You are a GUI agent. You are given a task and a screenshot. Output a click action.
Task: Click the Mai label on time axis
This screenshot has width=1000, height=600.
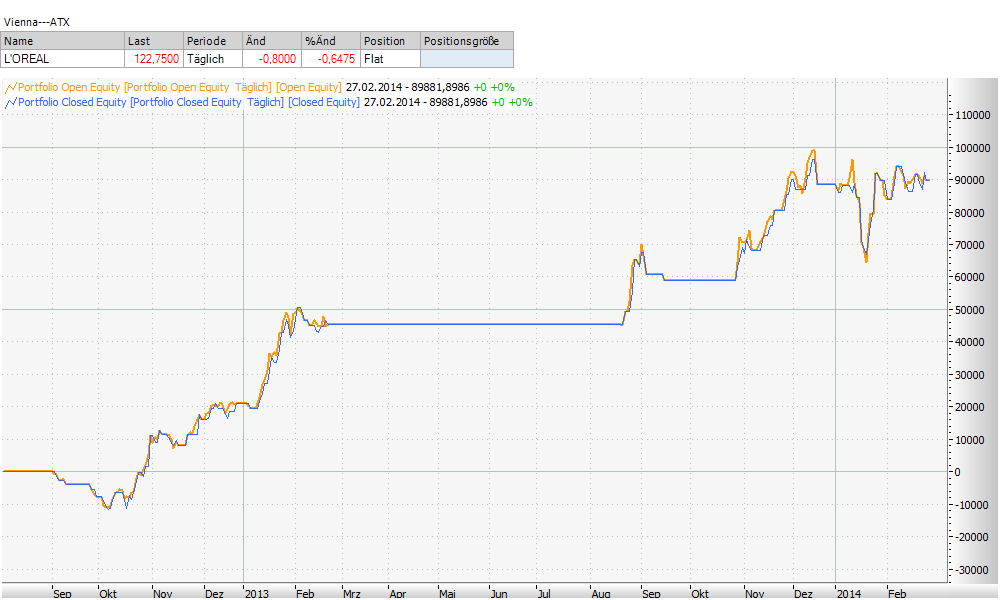[x=448, y=594]
